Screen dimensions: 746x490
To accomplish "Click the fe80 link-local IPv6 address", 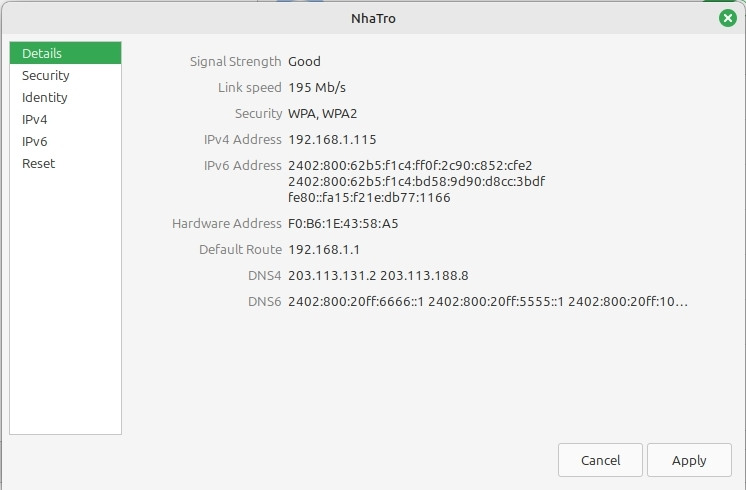I will click(369, 197).
